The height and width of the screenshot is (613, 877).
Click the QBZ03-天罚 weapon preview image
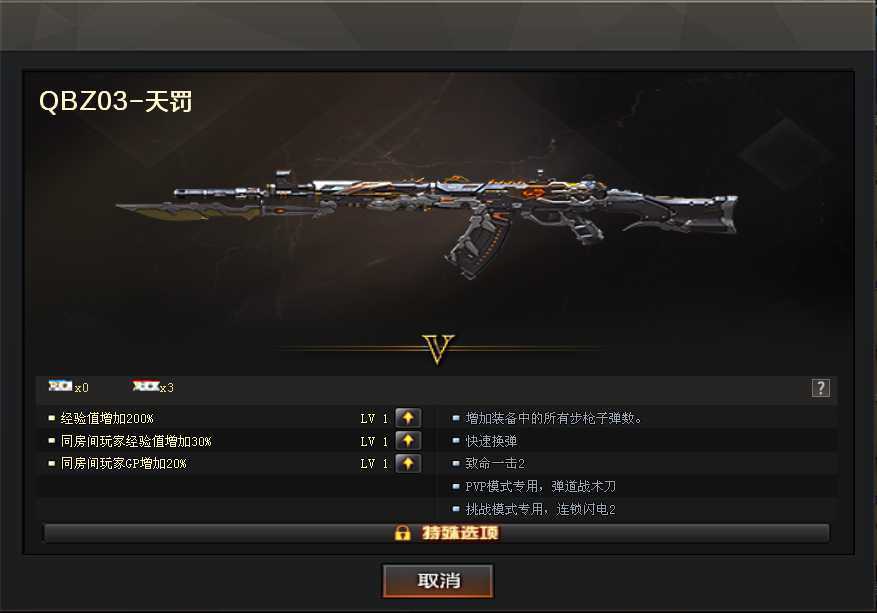point(426,224)
